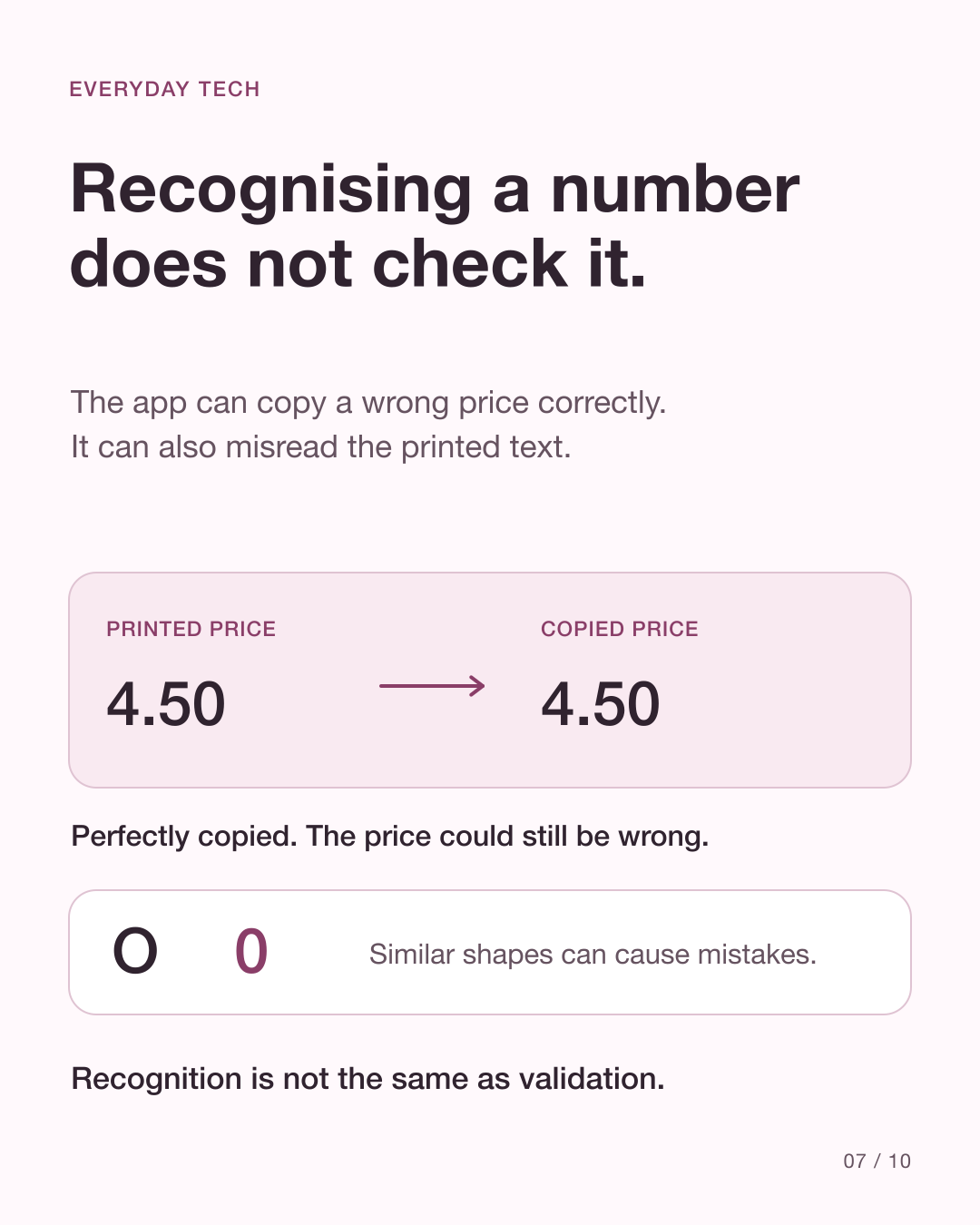This screenshot has height=1225, width=980.
Task: Select the copied price value 4.50
Action: point(601,704)
